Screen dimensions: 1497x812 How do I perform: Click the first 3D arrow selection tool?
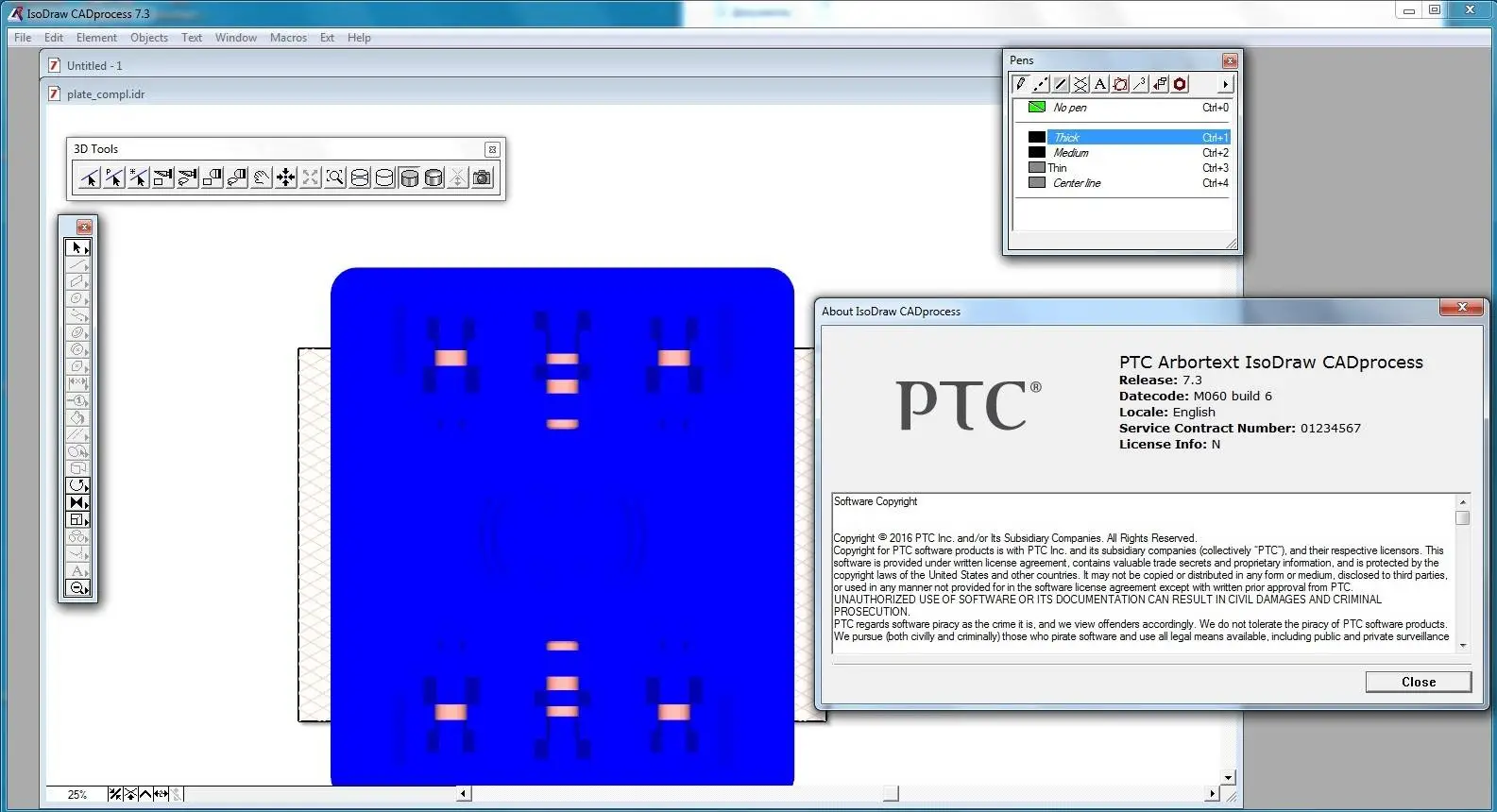89,178
